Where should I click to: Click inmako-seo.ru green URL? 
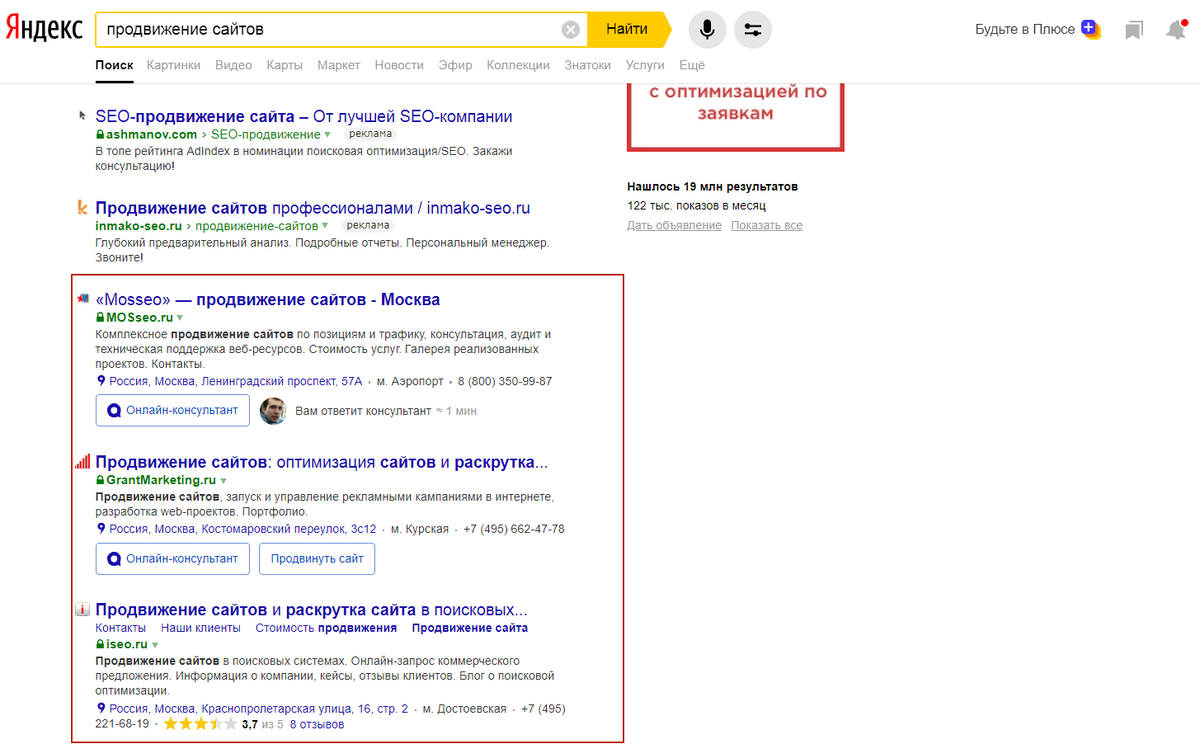(140, 226)
